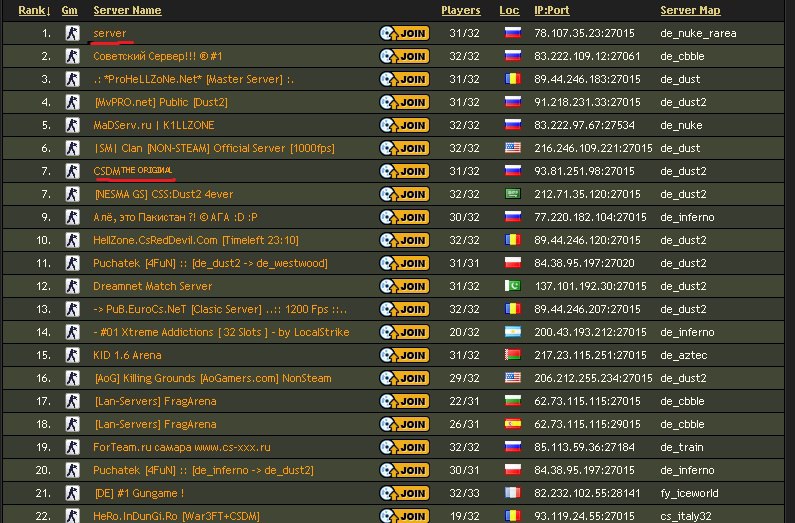Open Алё, это Пакистан server link

[x=175, y=217]
